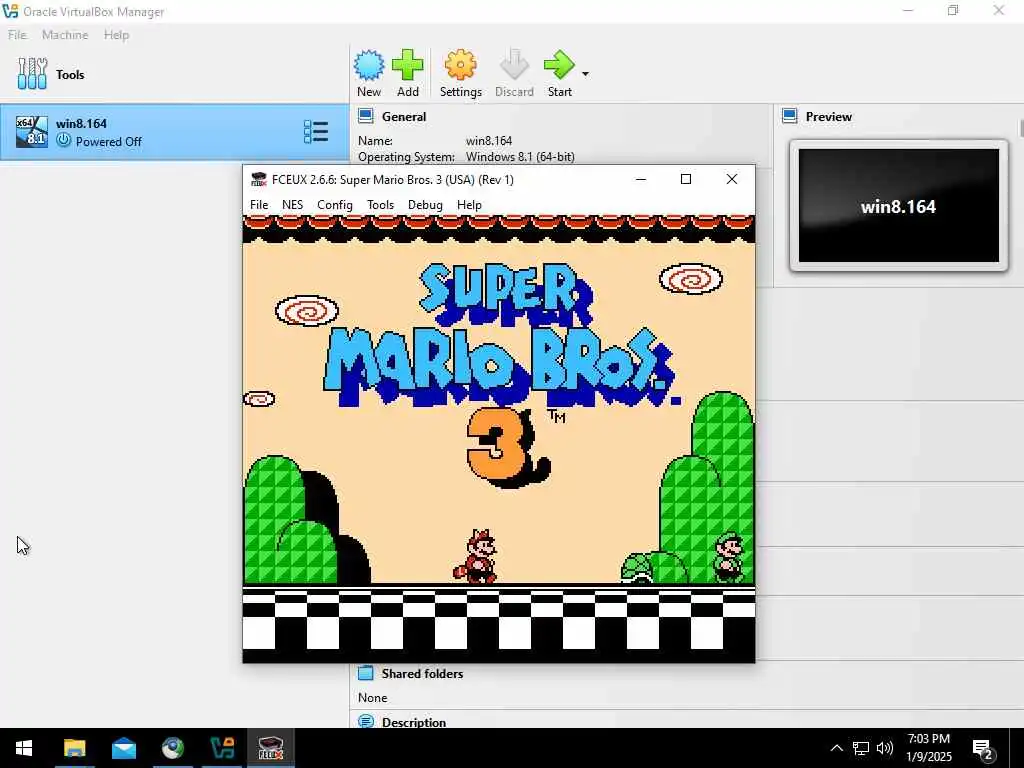Click the Name value 'win8.164' in General
Screen dimensions: 1024x768
coord(488,140)
